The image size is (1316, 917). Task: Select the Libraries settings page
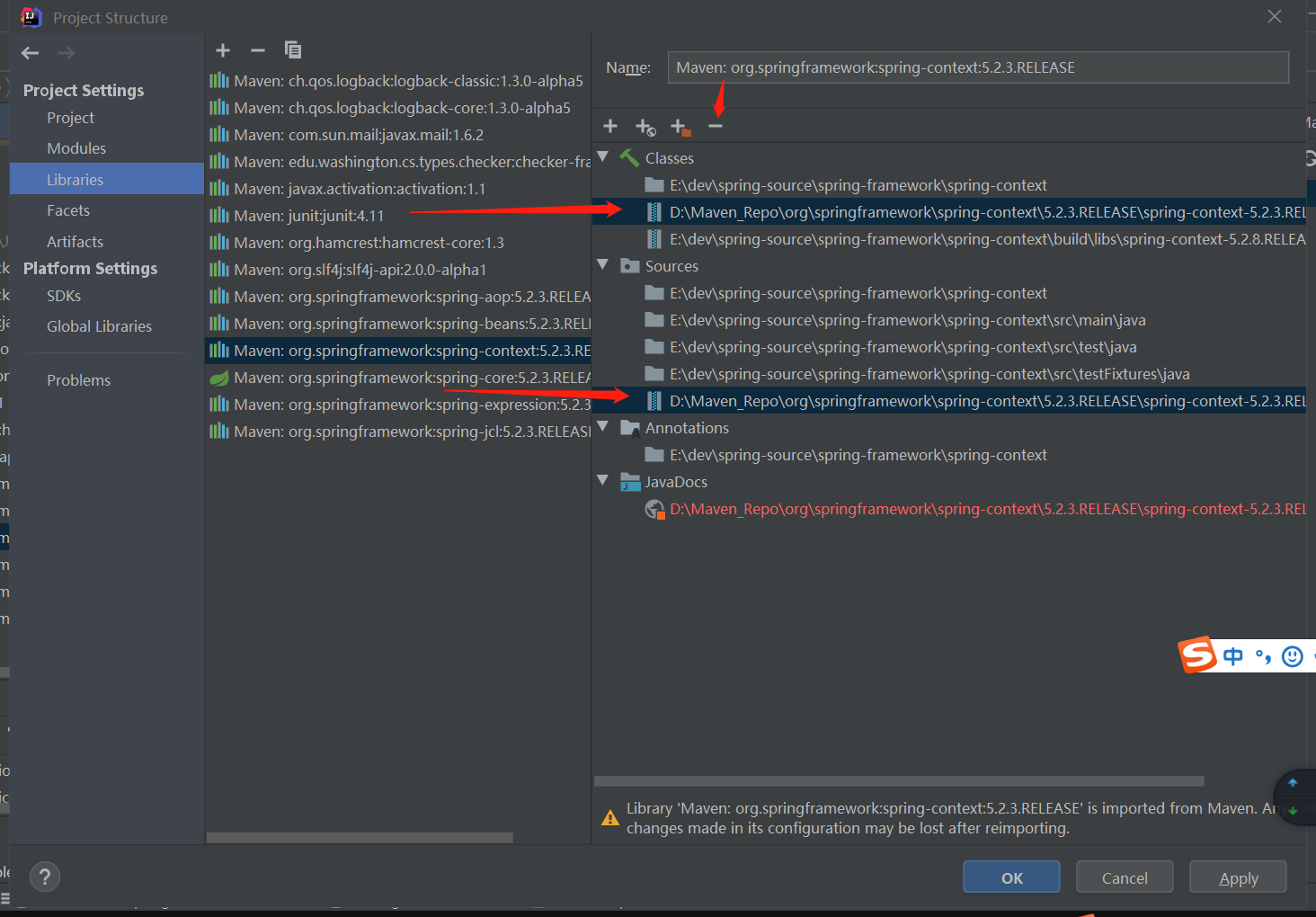(107, 179)
